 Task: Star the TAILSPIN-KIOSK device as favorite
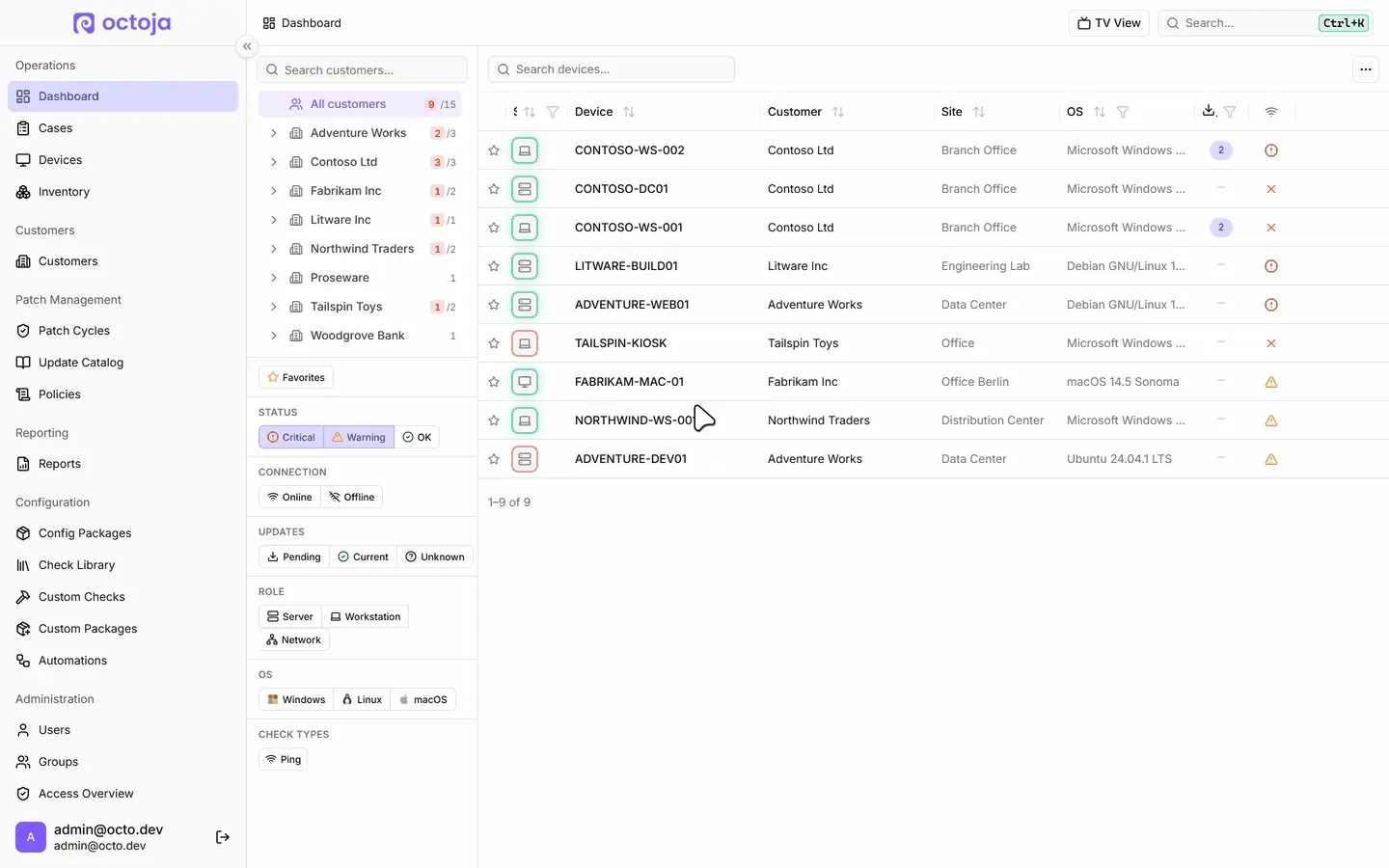coord(494,343)
